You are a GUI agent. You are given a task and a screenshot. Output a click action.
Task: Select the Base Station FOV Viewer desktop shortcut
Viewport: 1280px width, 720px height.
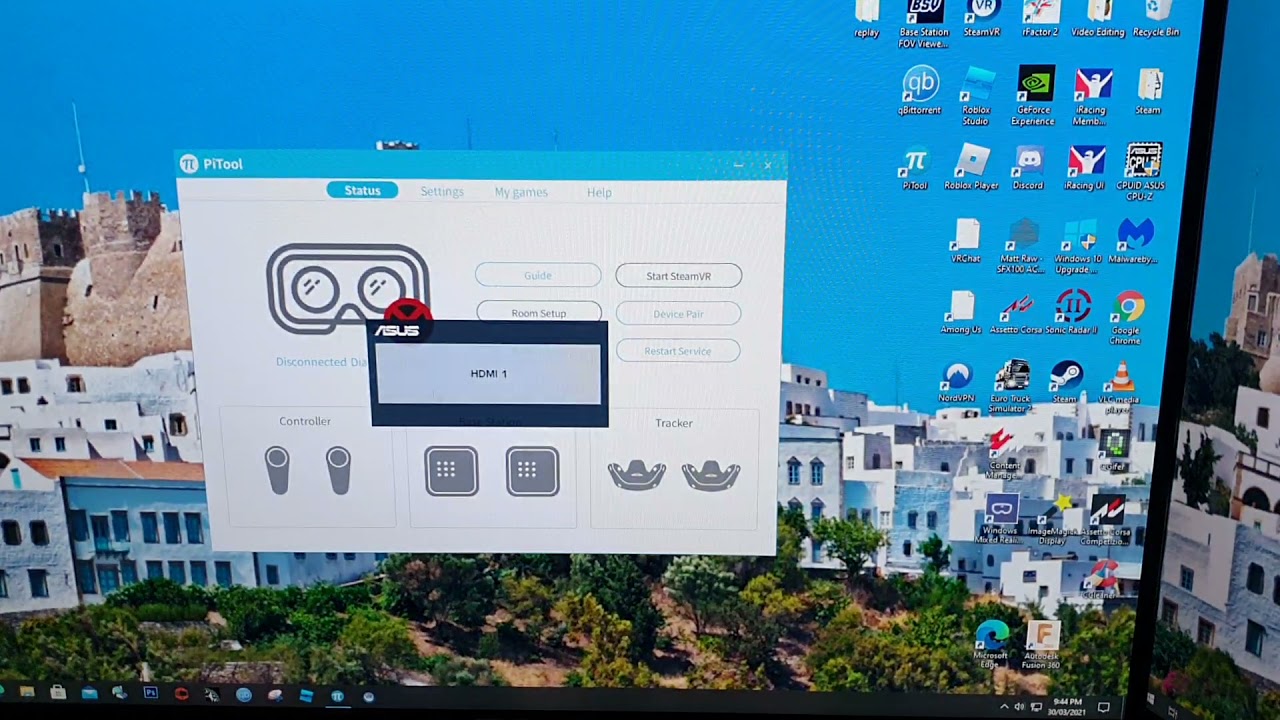pyautogui.click(x=924, y=22)
